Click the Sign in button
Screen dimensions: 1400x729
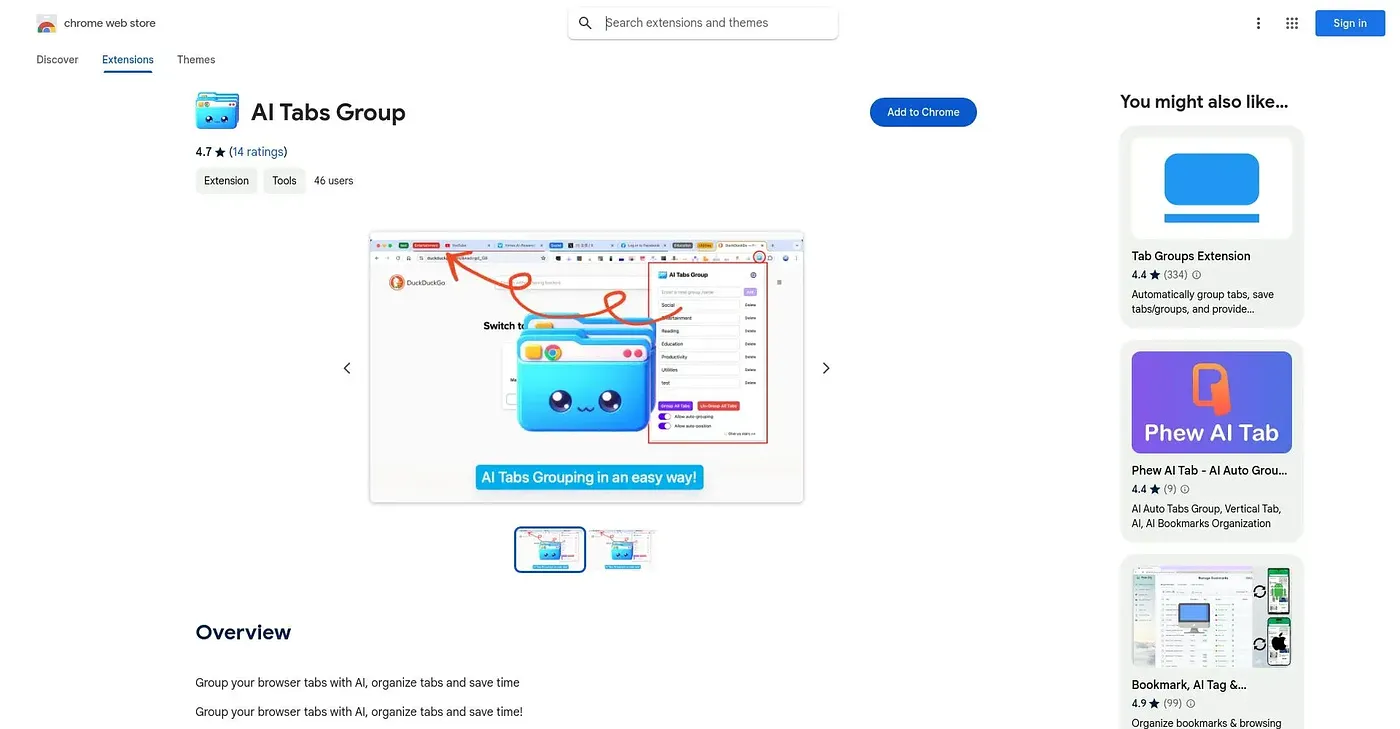point(1349,23)
